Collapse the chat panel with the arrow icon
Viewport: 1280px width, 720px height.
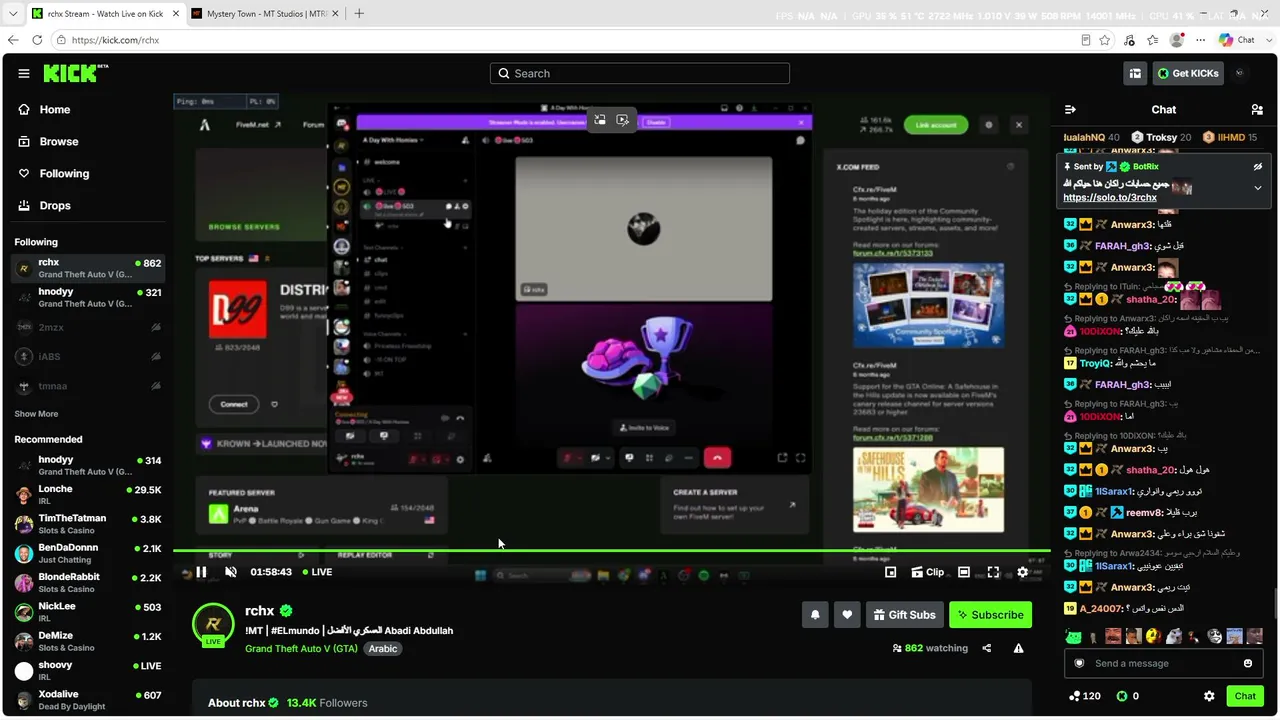[1070, 110]
